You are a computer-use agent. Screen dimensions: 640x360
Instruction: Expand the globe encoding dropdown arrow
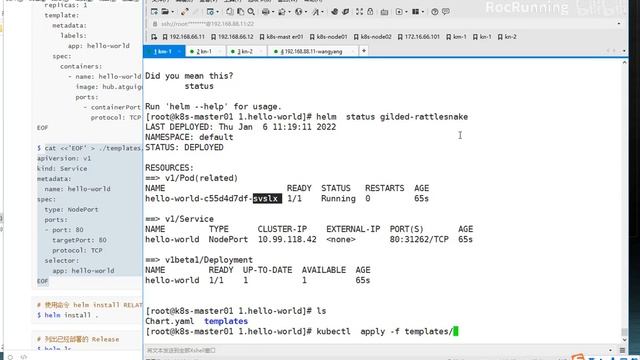click(306, 12)
